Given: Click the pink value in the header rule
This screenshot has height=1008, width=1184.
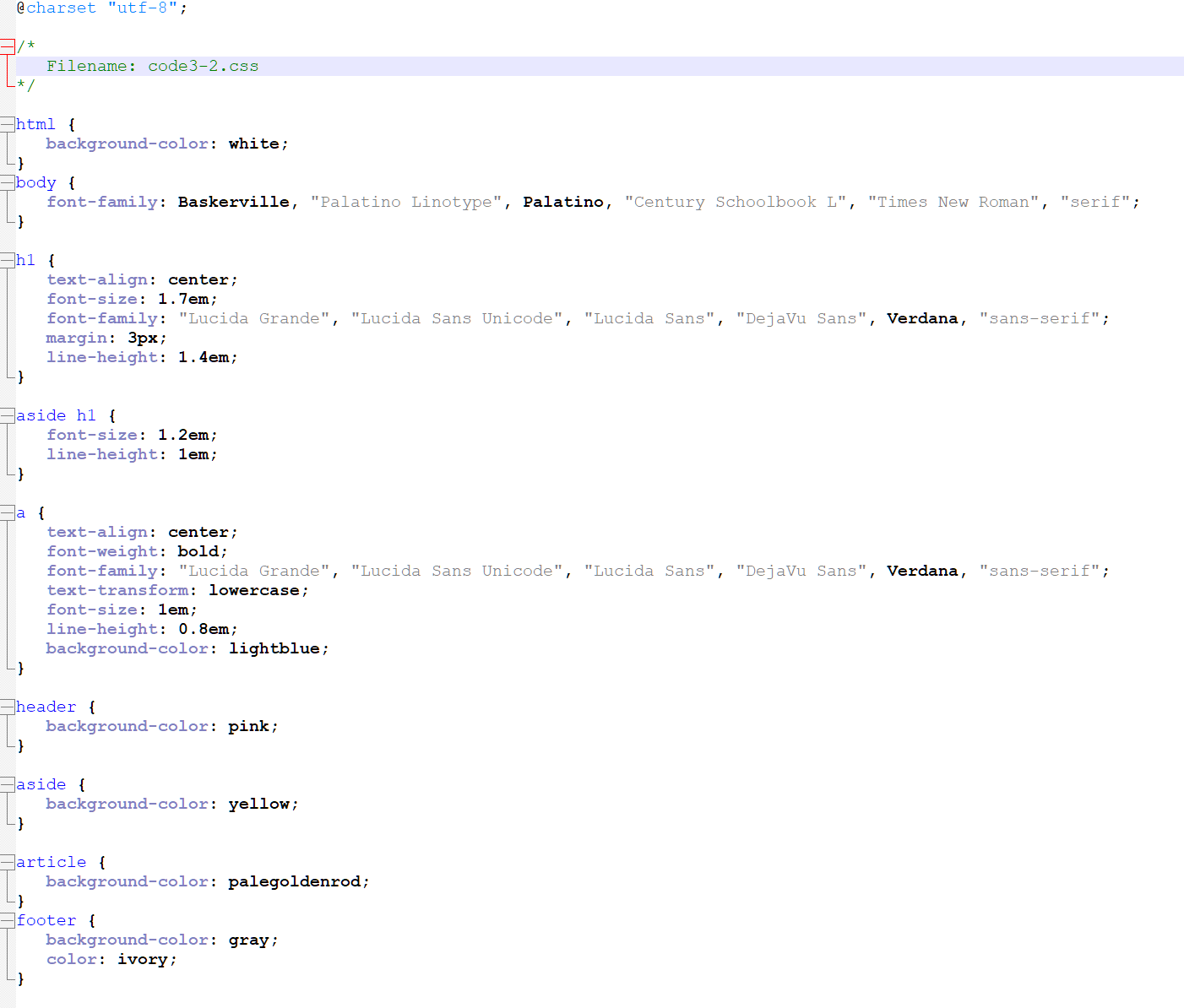Looking at the screenshot, I should 247,726.
